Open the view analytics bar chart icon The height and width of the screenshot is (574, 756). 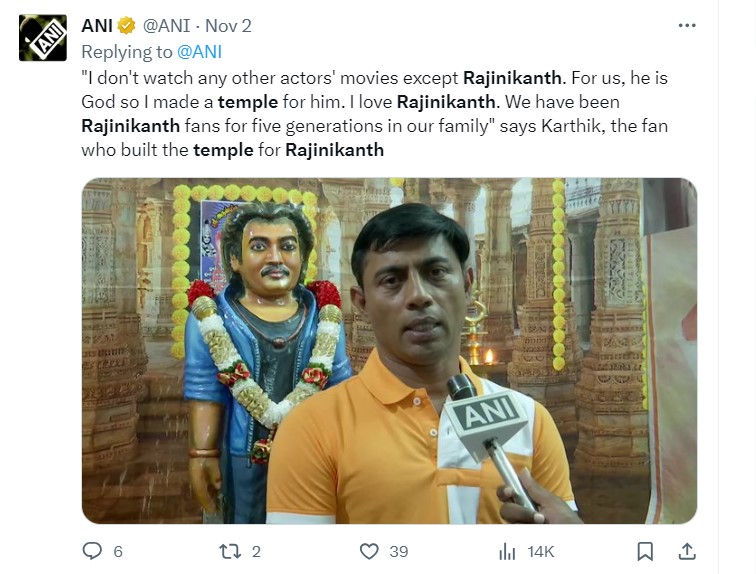tap(507, 551)
